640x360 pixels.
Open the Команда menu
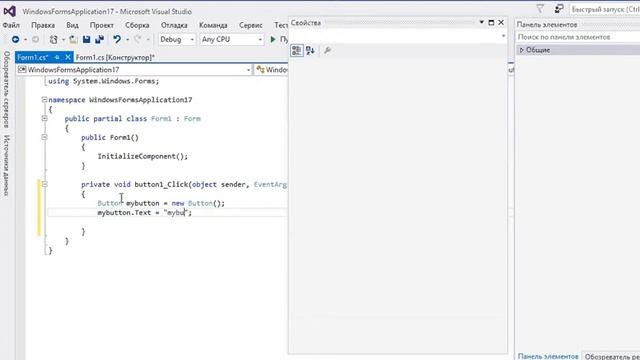(x=213, y=25)
